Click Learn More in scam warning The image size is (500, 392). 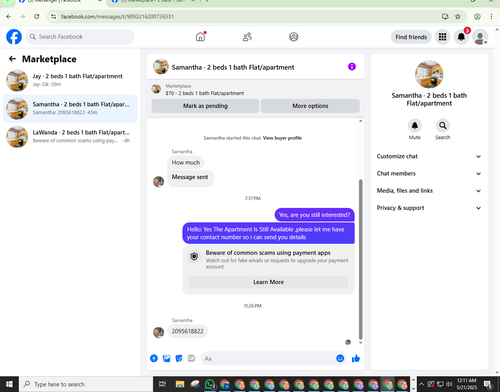tap(268, 282)
